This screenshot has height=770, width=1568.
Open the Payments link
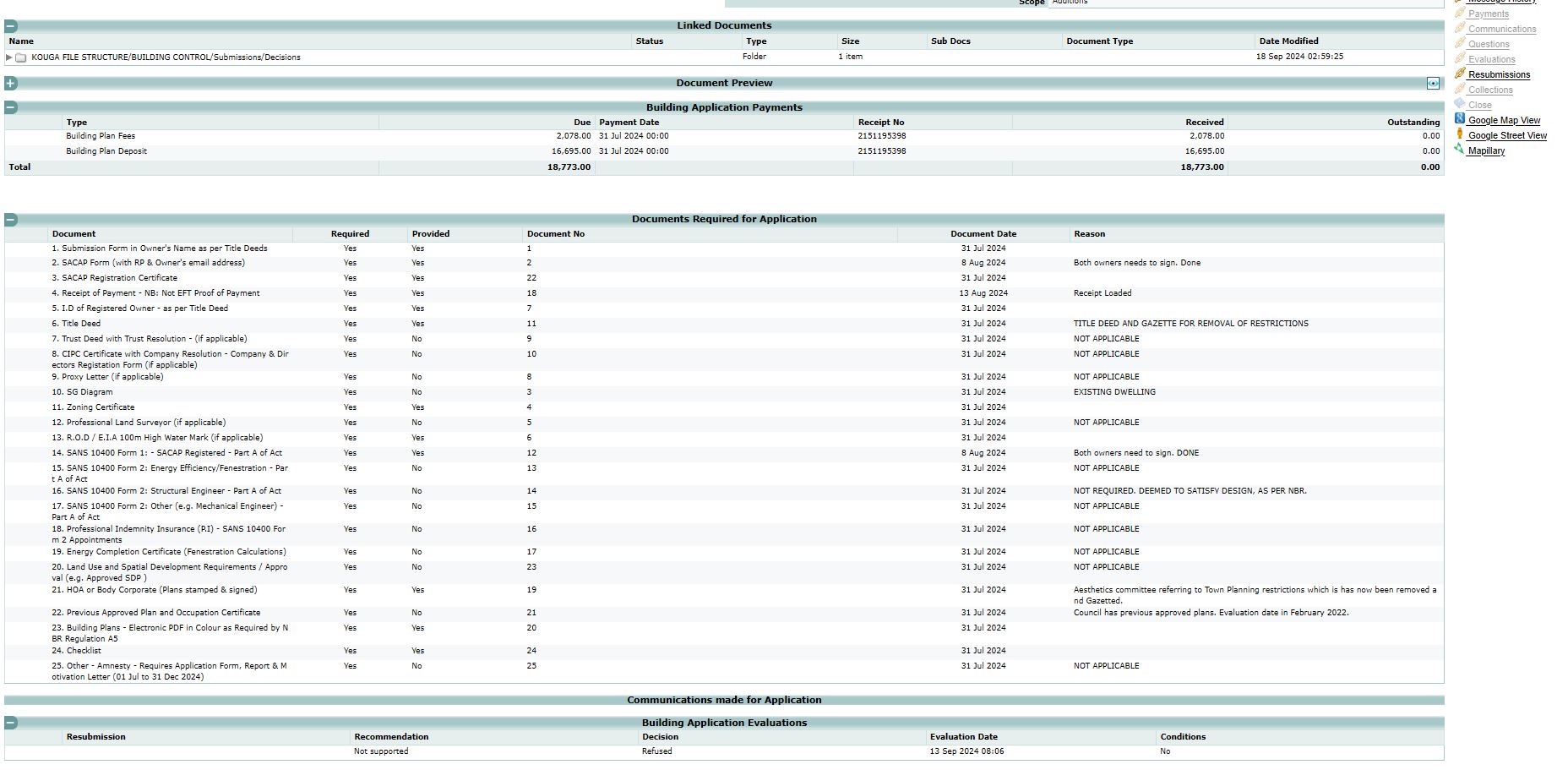coord(1488,14)
